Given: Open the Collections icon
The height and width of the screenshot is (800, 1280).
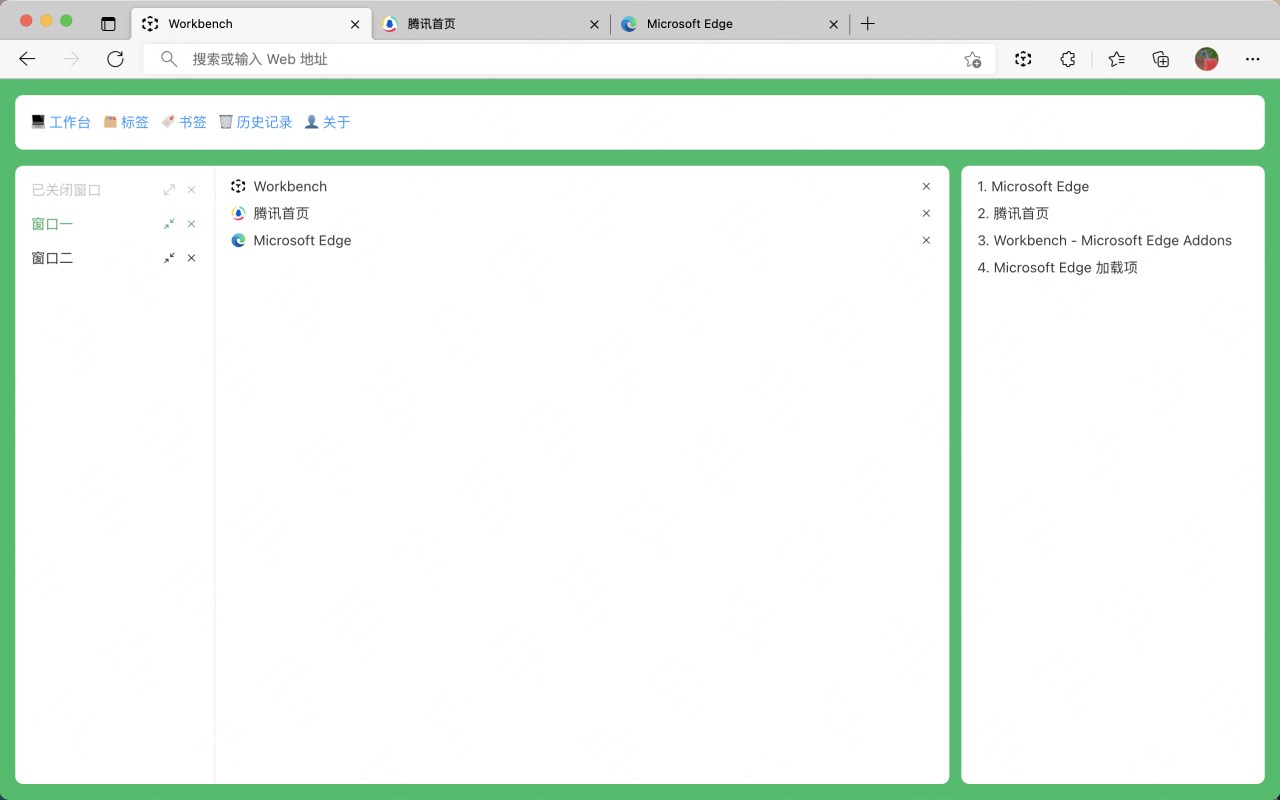Looking at the screenshot, I should tap(1161, 59).
